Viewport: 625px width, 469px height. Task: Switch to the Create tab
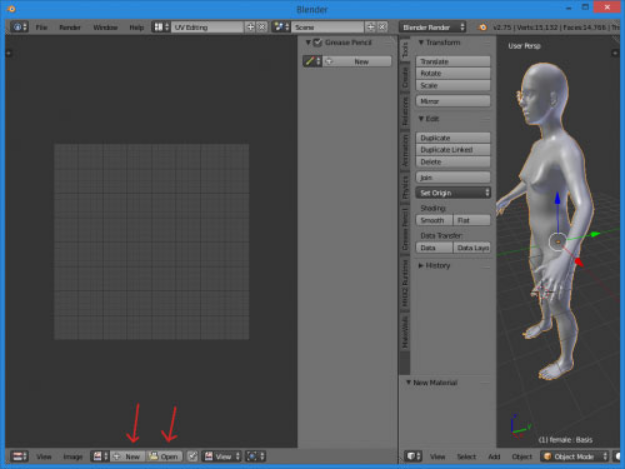point(405,78)
